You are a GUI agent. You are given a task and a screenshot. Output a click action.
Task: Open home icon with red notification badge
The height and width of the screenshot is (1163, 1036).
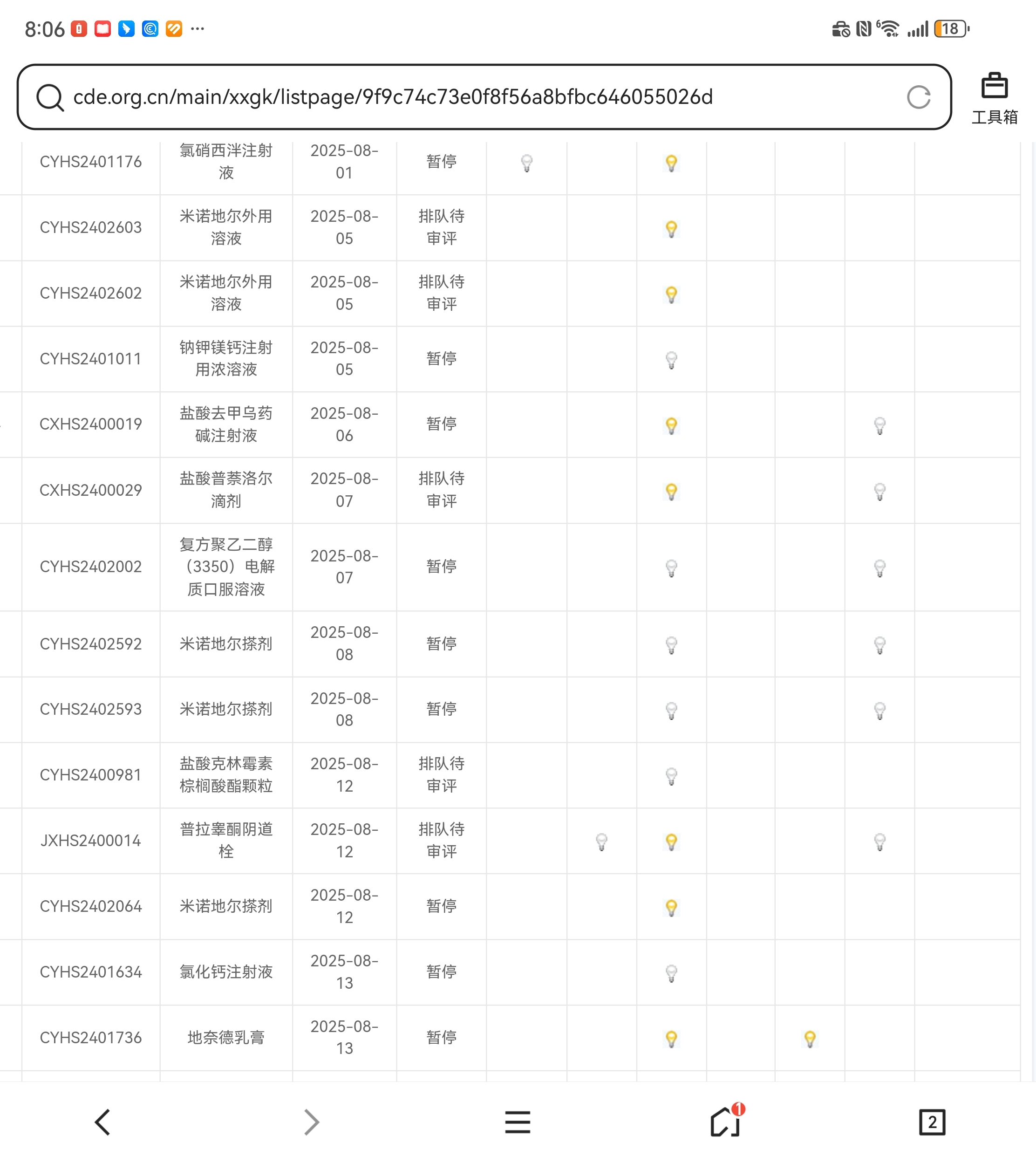[x=726, y=1122]
